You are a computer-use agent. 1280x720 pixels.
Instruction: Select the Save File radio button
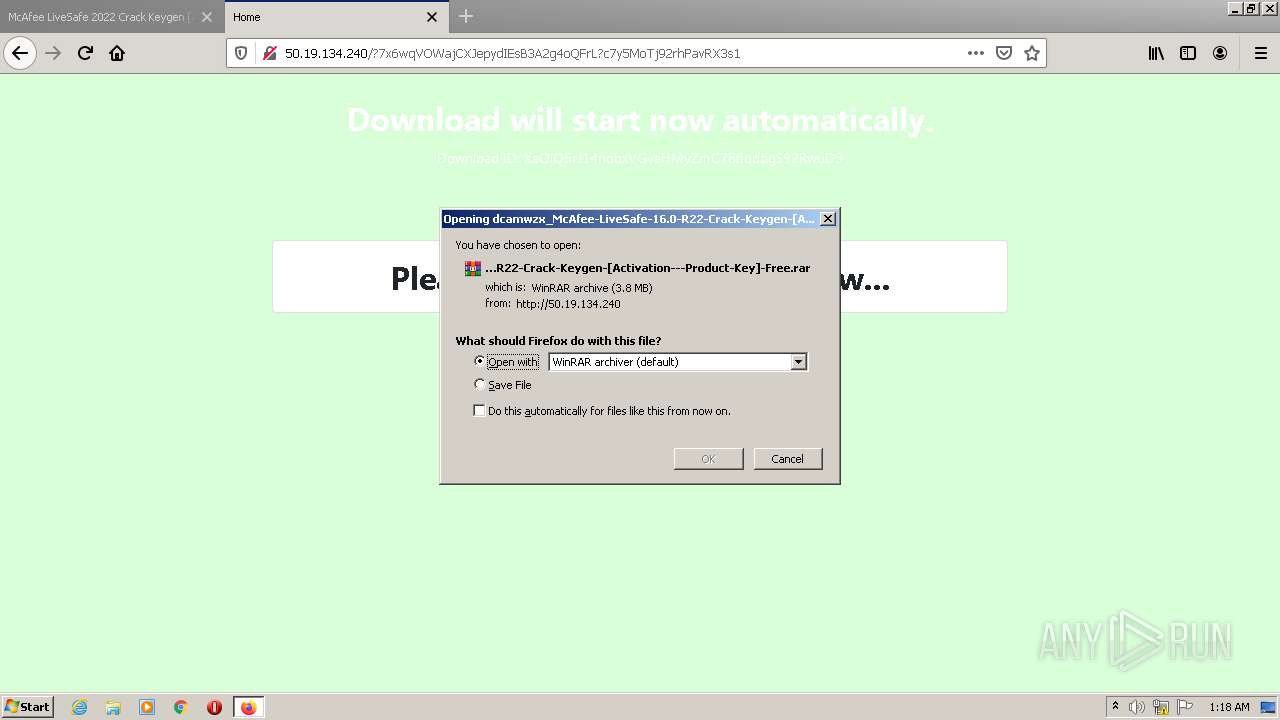[x=480, y=384]
